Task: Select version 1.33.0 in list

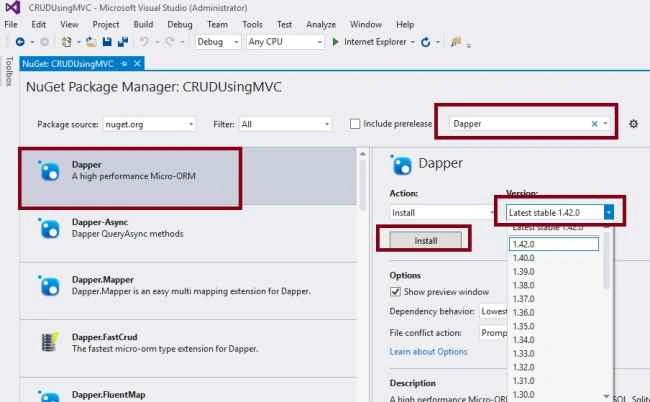Action: point(555,354)
